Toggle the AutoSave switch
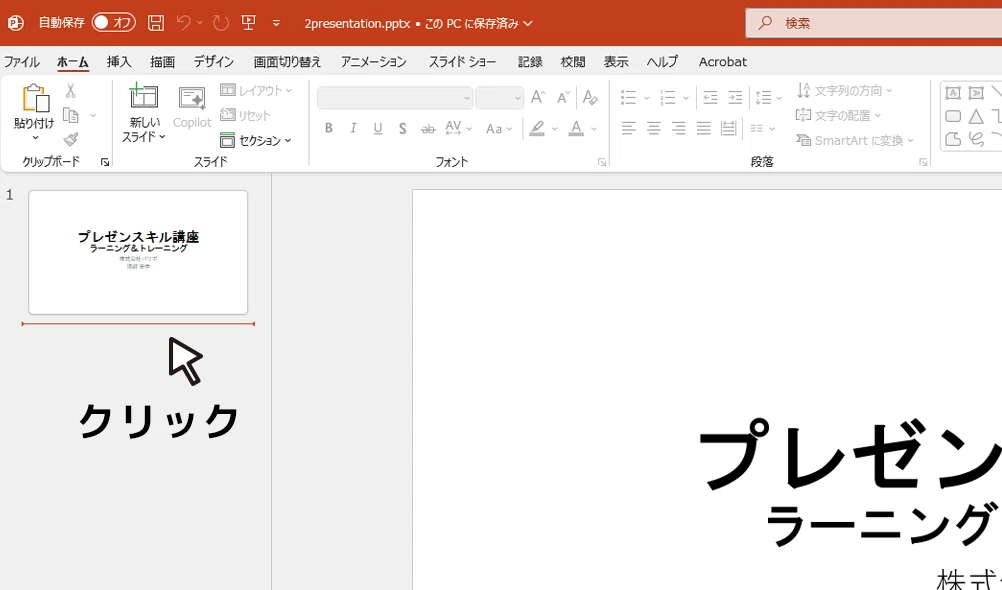Viewport: 1002px width, 590px height. point(114,23)
